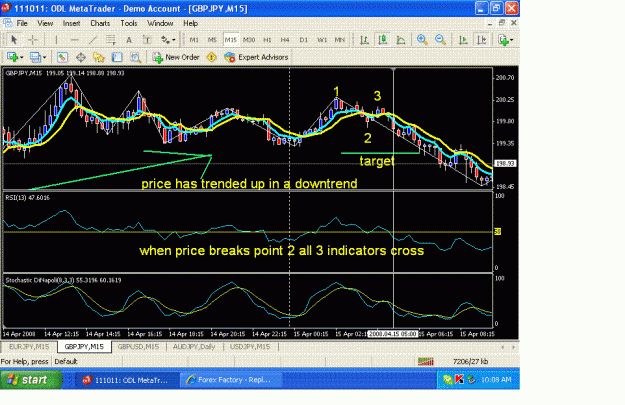Click the red K tray icon

pyautogui.click(x=459, y=379)
